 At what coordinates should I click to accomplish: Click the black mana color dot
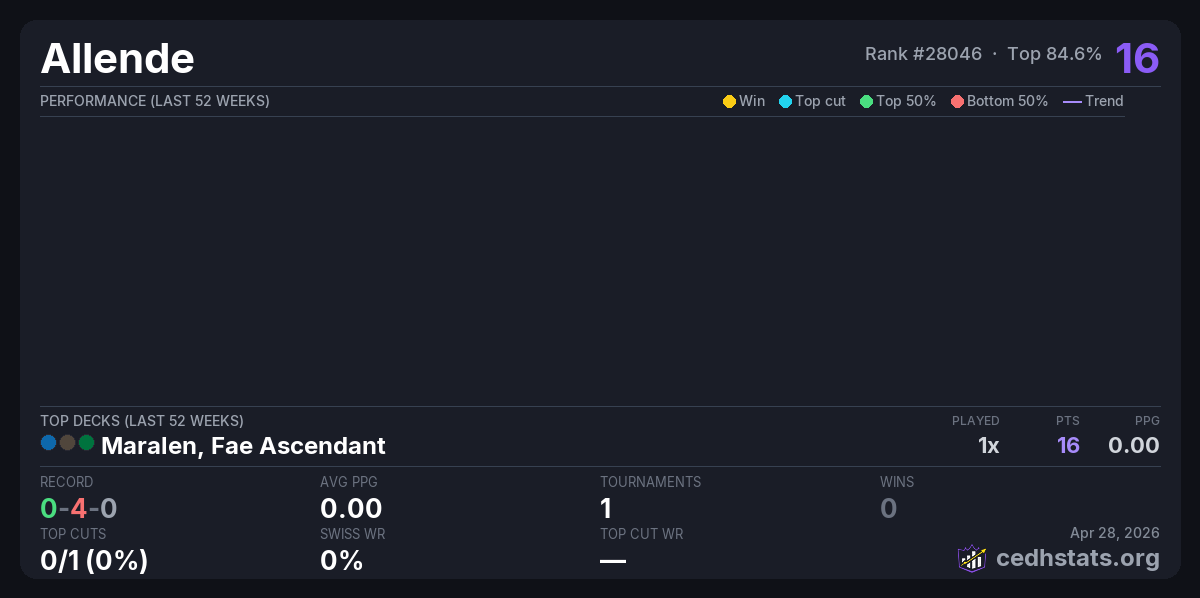coord(67,442)
